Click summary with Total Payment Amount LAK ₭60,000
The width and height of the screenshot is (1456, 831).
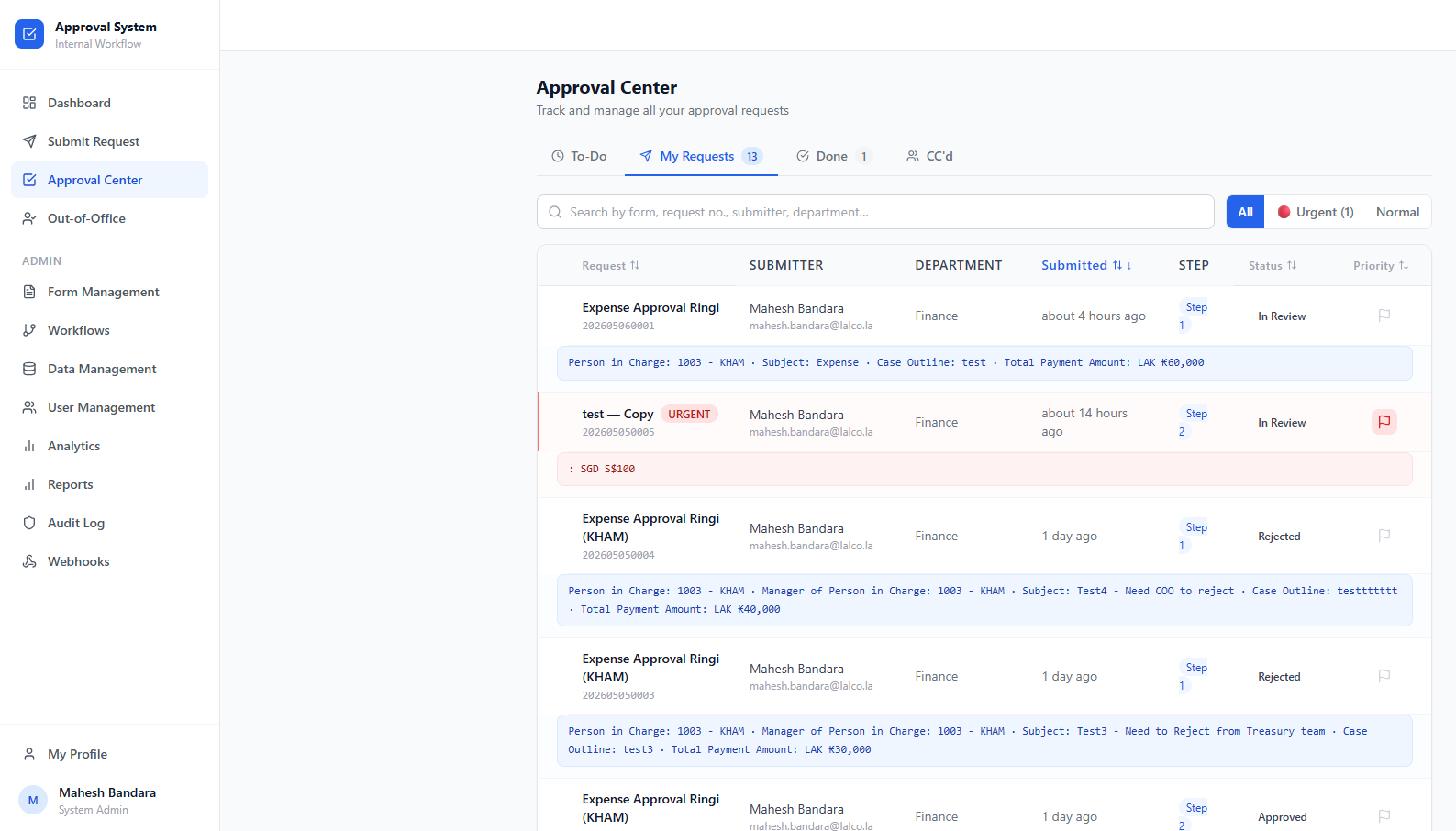point(984,362)
